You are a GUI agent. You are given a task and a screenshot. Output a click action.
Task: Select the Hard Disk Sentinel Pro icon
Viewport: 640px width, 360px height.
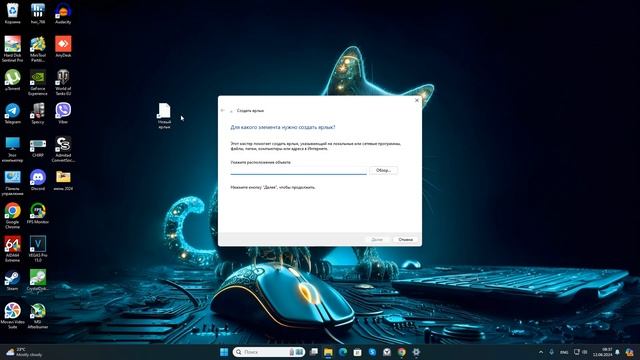coord(13,49)
